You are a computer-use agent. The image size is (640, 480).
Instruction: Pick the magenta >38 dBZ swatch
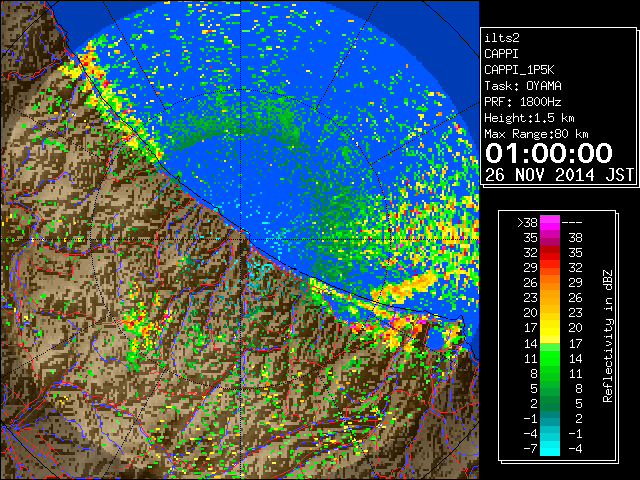[x=550, y=223]
